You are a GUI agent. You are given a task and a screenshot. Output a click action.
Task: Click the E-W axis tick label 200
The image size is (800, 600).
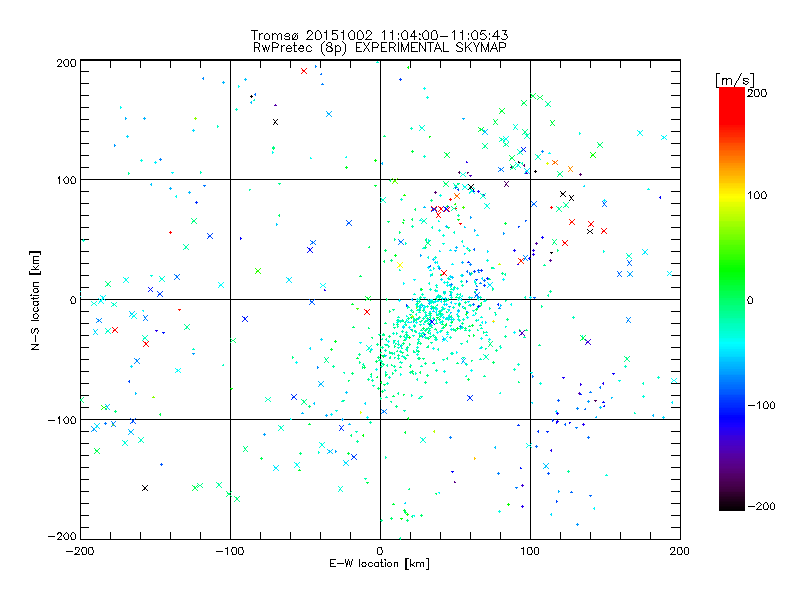click(x=680, y=551)
